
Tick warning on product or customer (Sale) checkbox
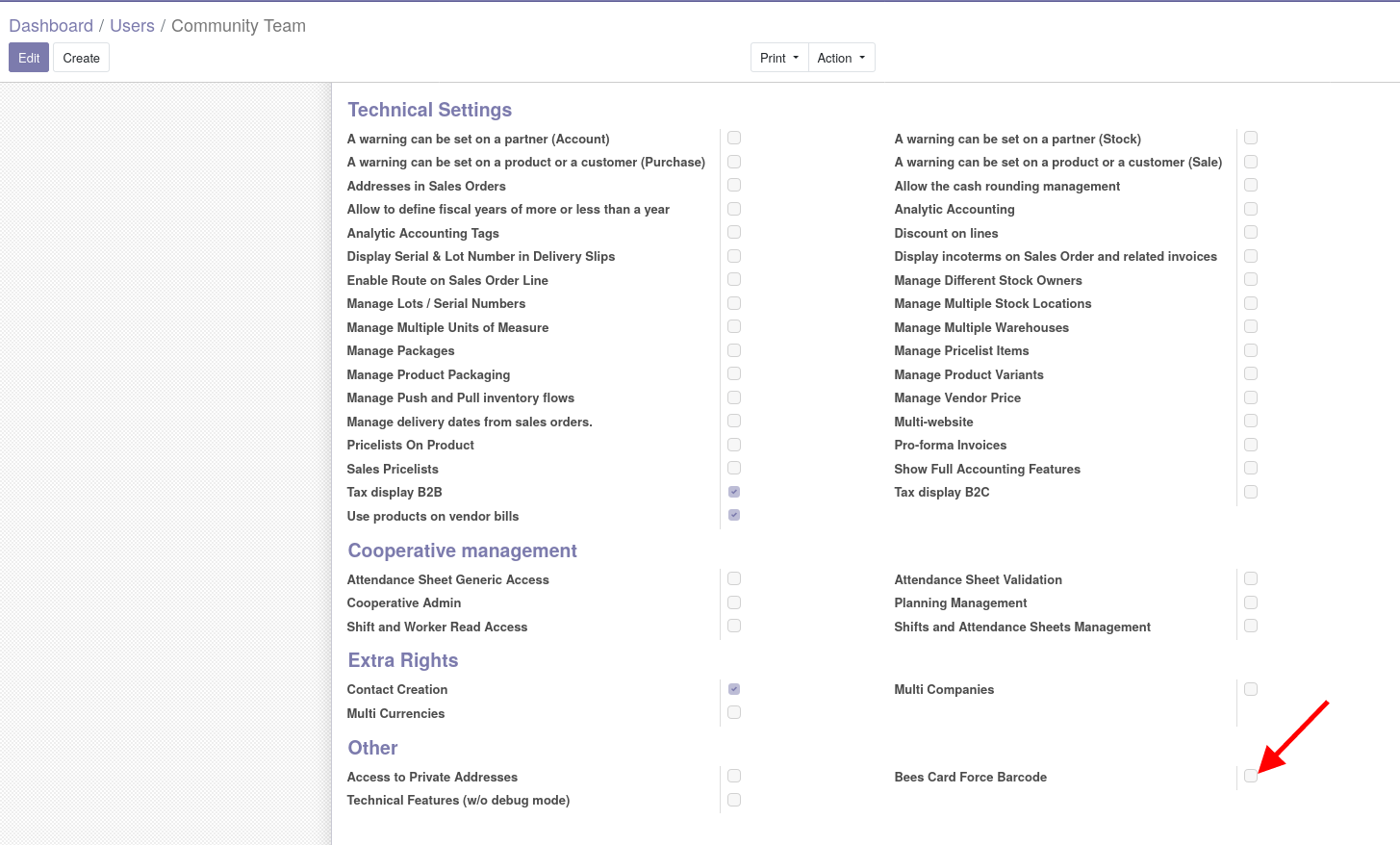[x=1251, y=162]
